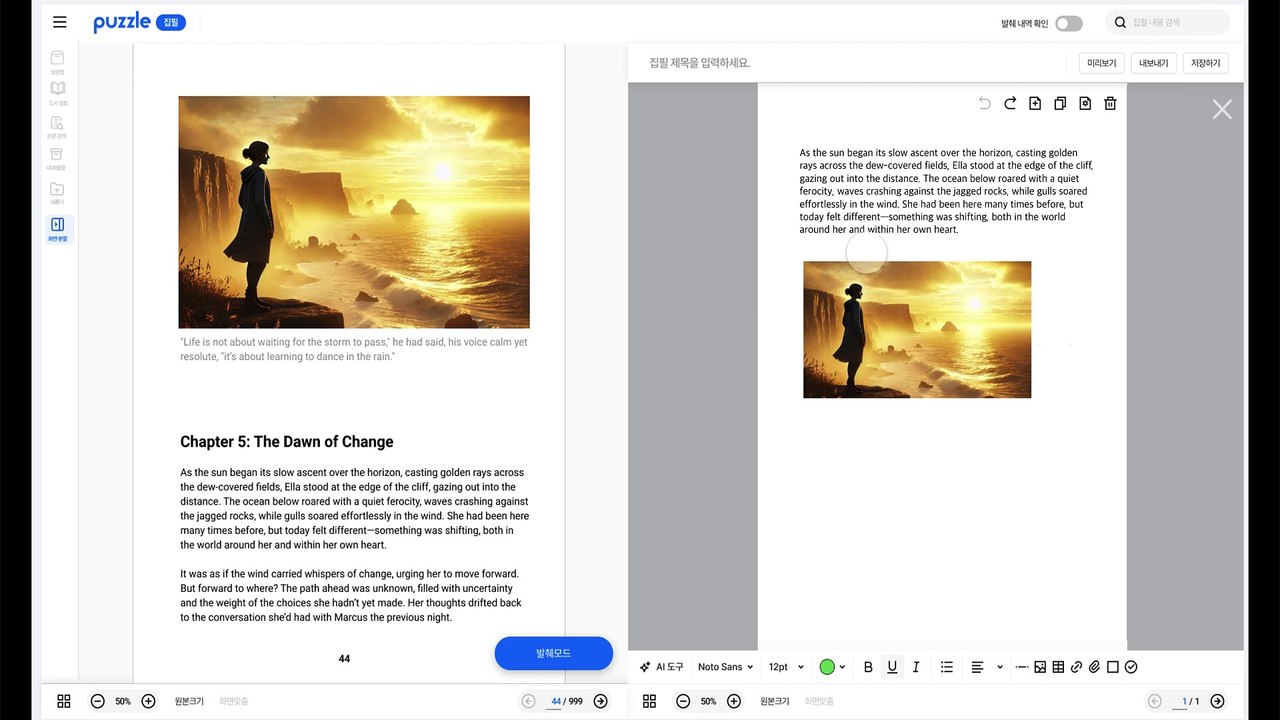Screen dimensions: 1280x720
Task: Toggle bold formatting
Action: coord(868,667)
